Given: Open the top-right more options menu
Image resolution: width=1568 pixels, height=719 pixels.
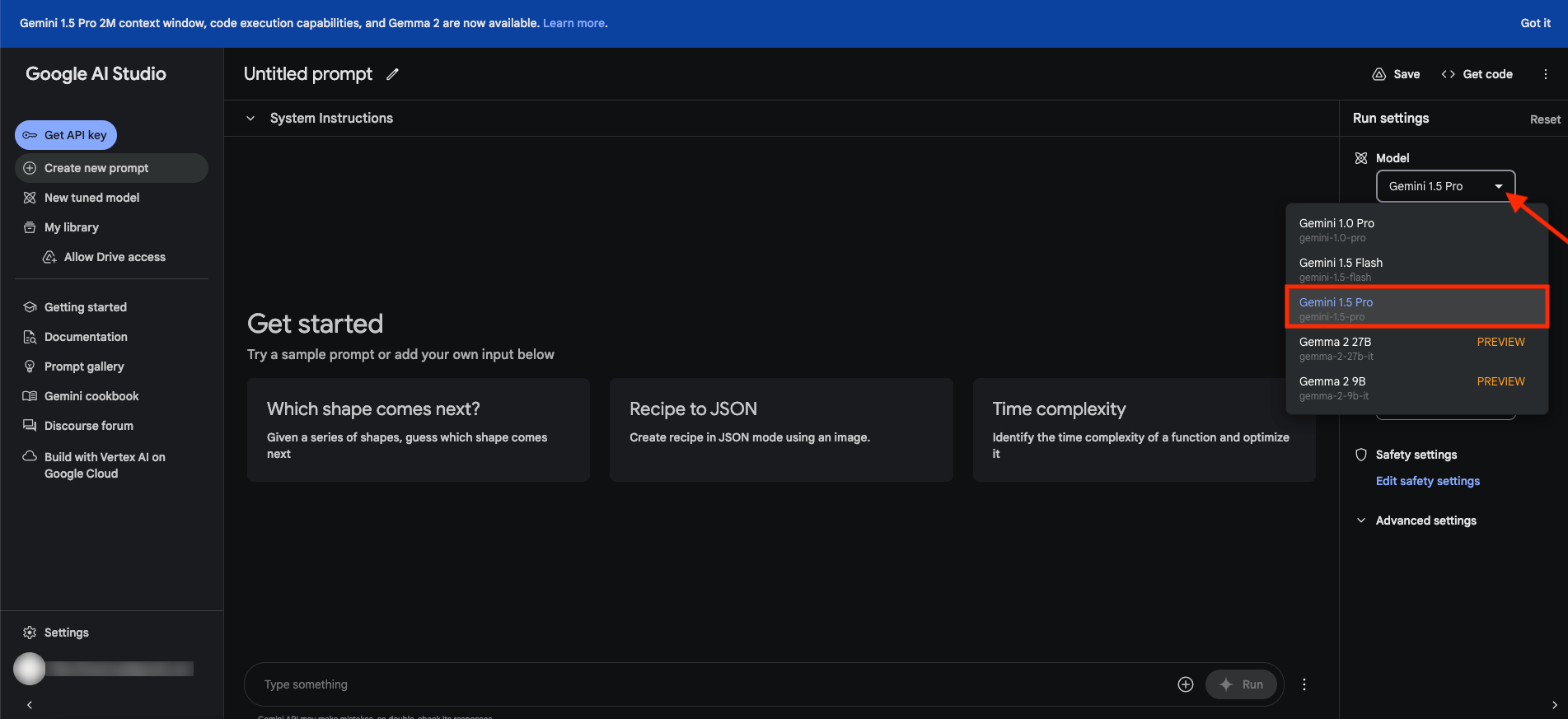Looking at the screenshot, I should (1545, 74).
